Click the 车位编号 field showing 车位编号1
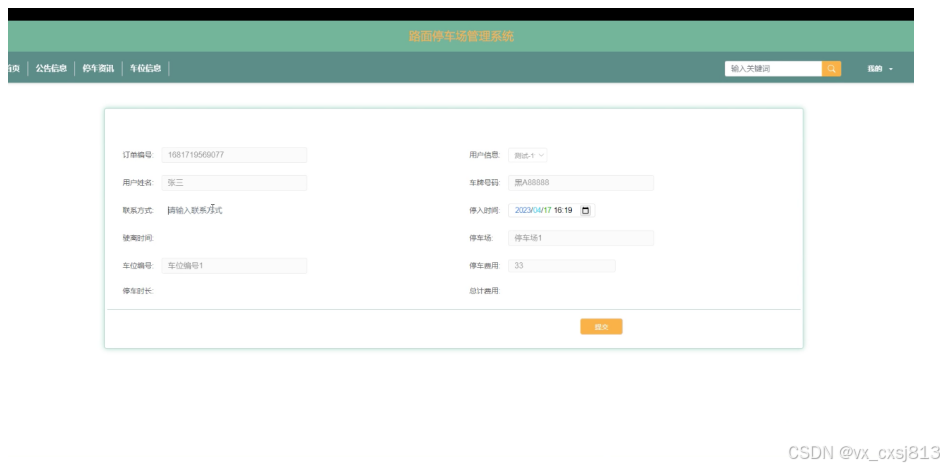Viewport: 944px width, 468px height. click(234, 266)
